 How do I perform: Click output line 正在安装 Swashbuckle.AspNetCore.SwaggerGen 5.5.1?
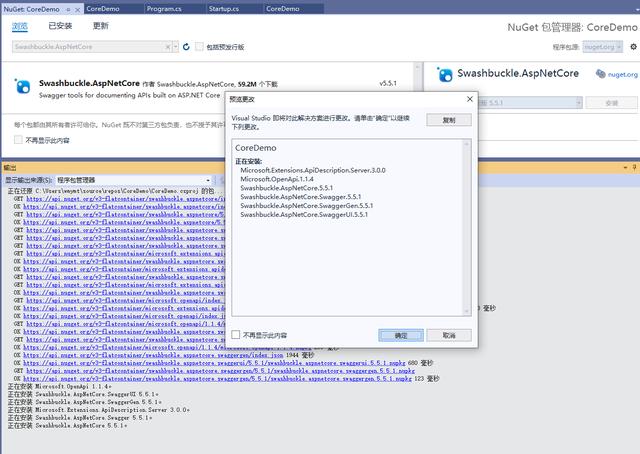83,402
